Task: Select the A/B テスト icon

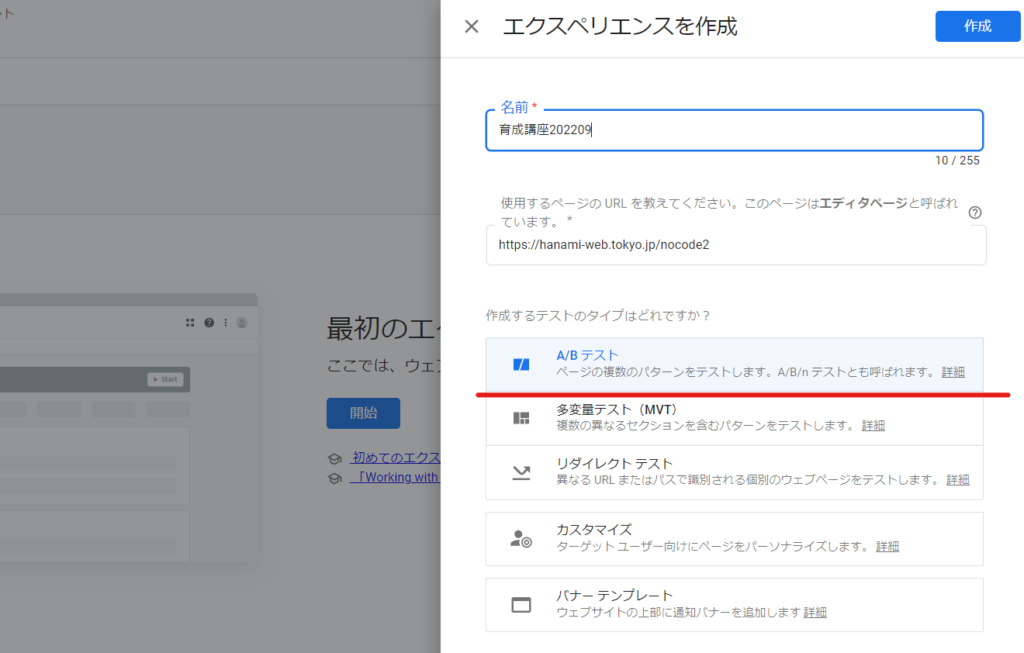Action: click(521, 364)
